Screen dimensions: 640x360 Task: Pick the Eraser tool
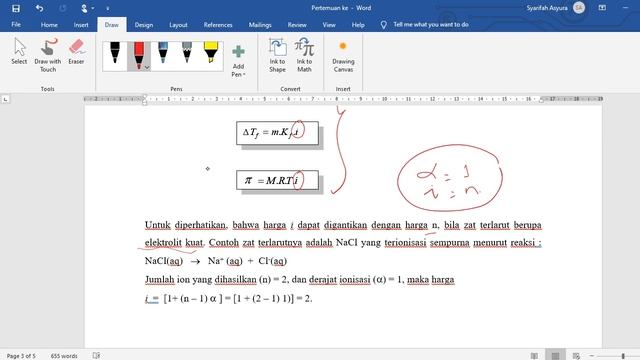pyautogui.click(x=76, y=51)
